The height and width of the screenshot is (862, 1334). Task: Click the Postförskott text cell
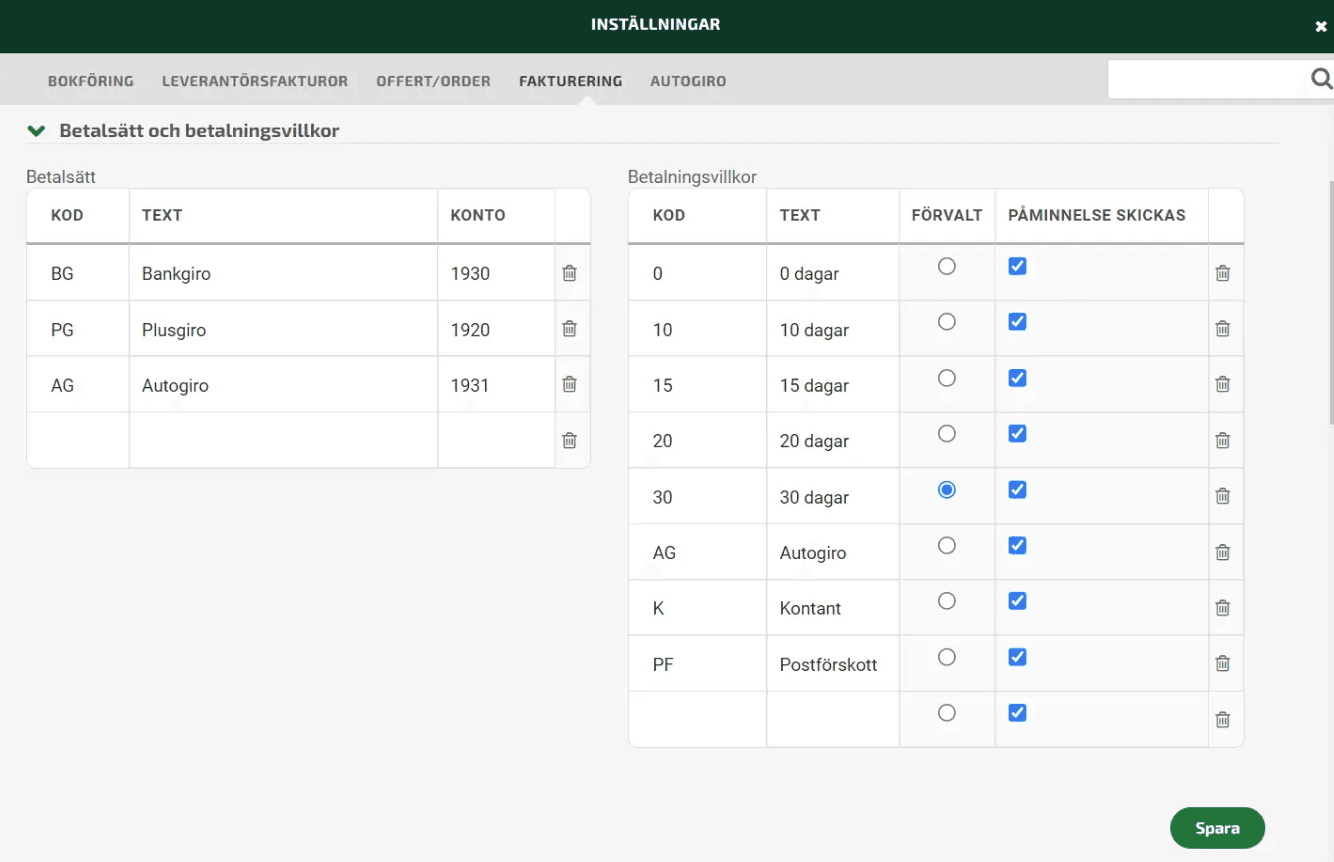point(833,663)
